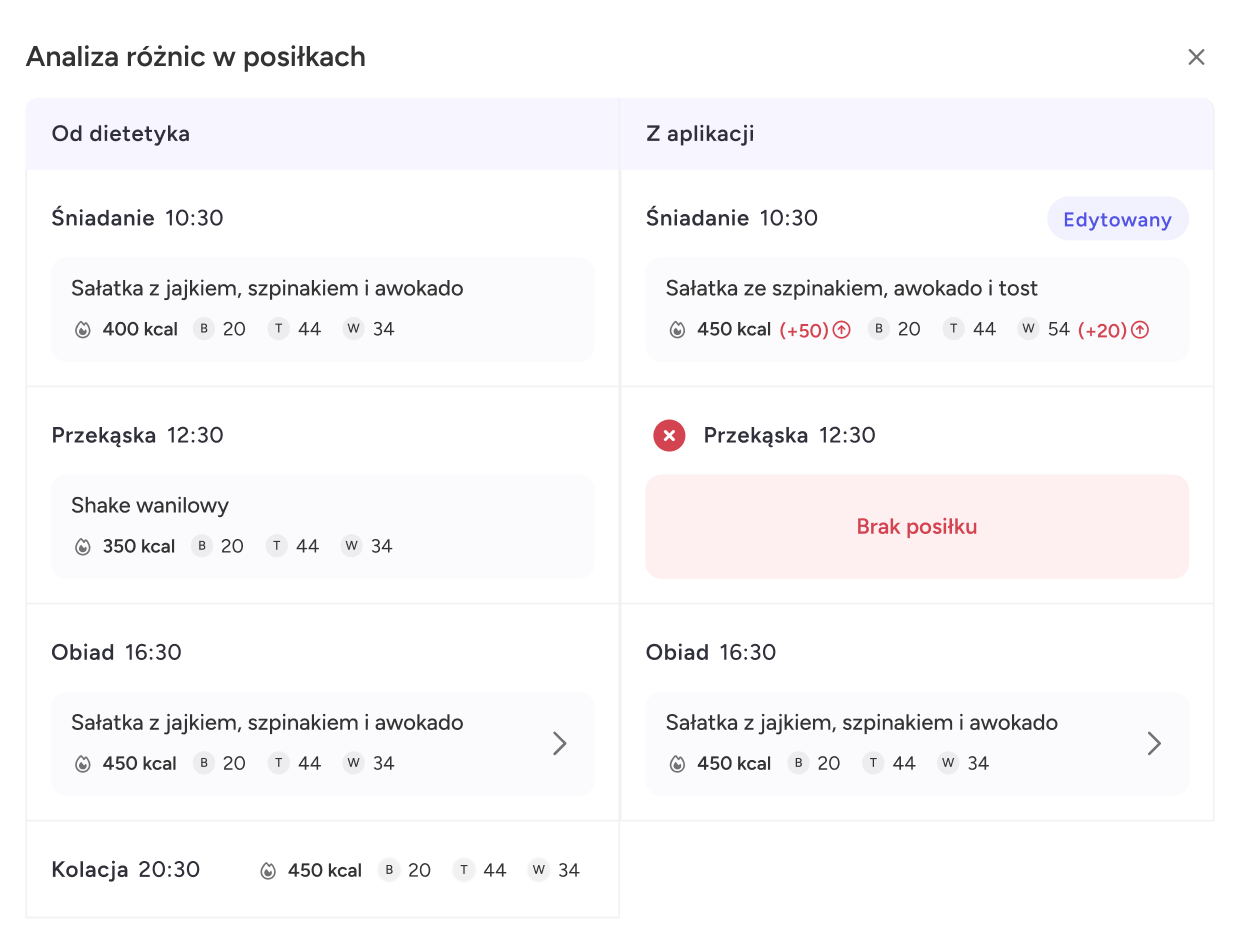The image size is (1240, 951).
Task: Click the flame icon next to 400 kcal
Action: [x=83, y=329]
